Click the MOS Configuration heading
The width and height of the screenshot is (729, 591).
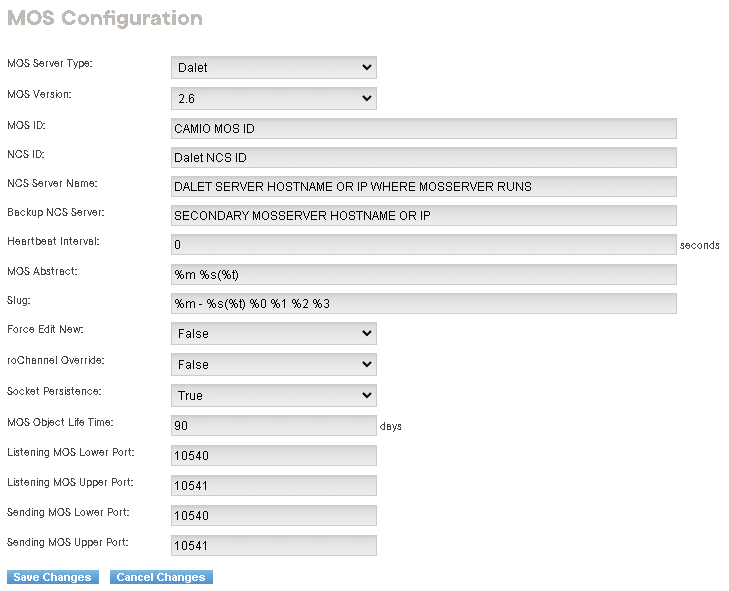(x=104, y=18)
